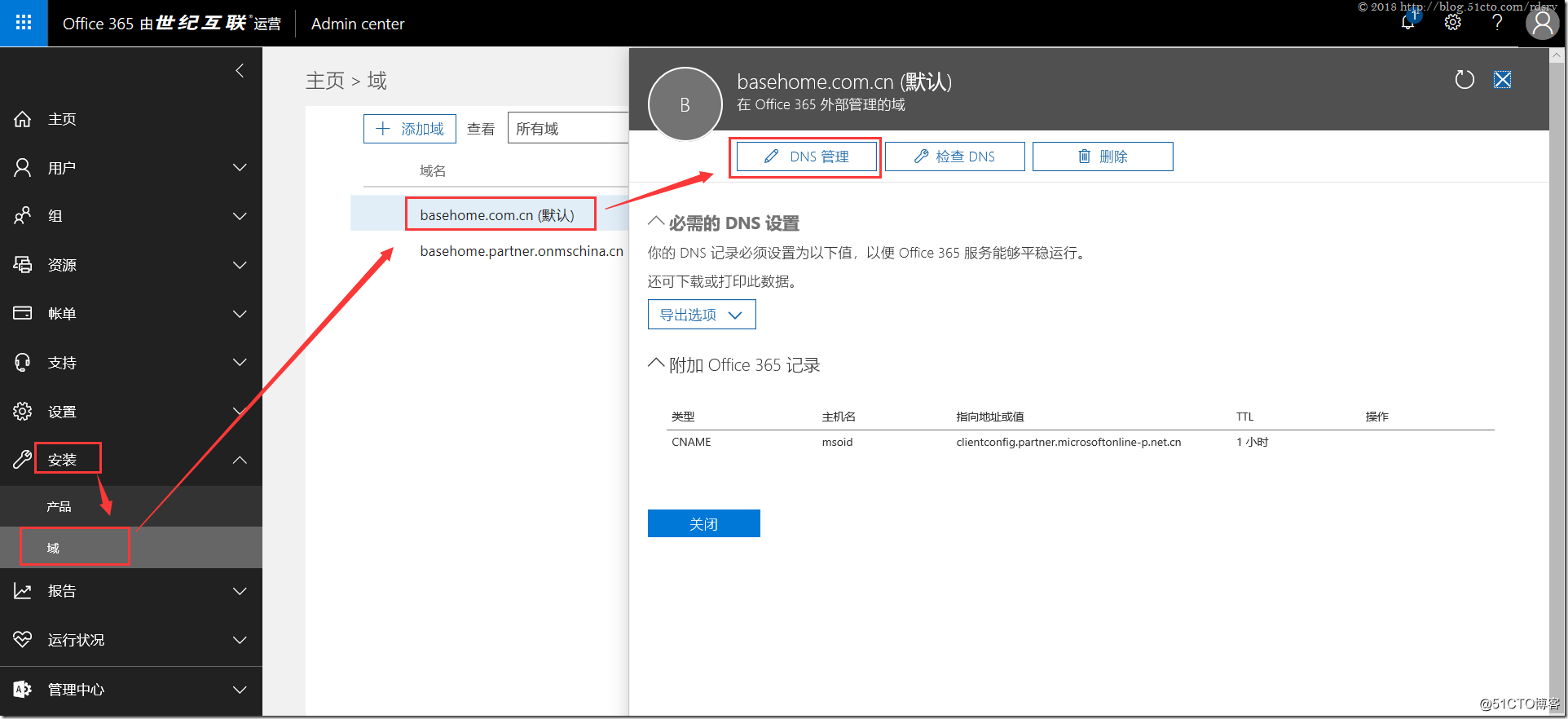Click the user icon beside 用户
The width and height of the screenshot is (1568, 719).
tap(23, 168)
